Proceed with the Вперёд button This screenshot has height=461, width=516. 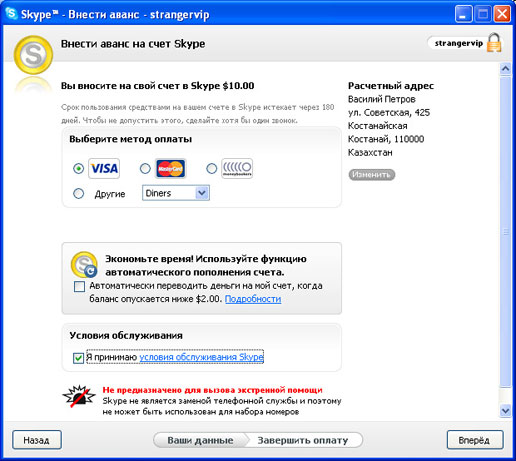click(x=475, y=440)
